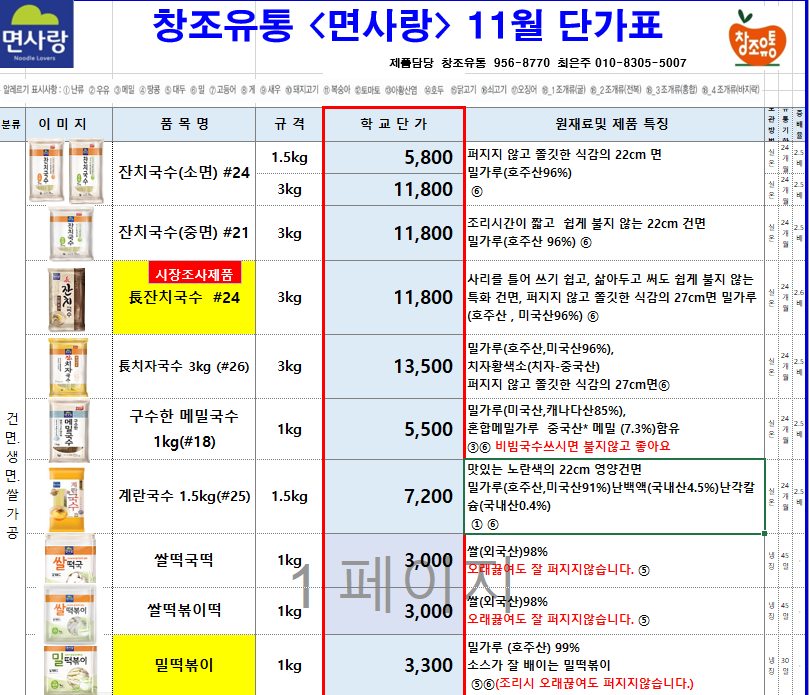Select the 쌀떡국떡 product name cell

(x=184, y=560)
